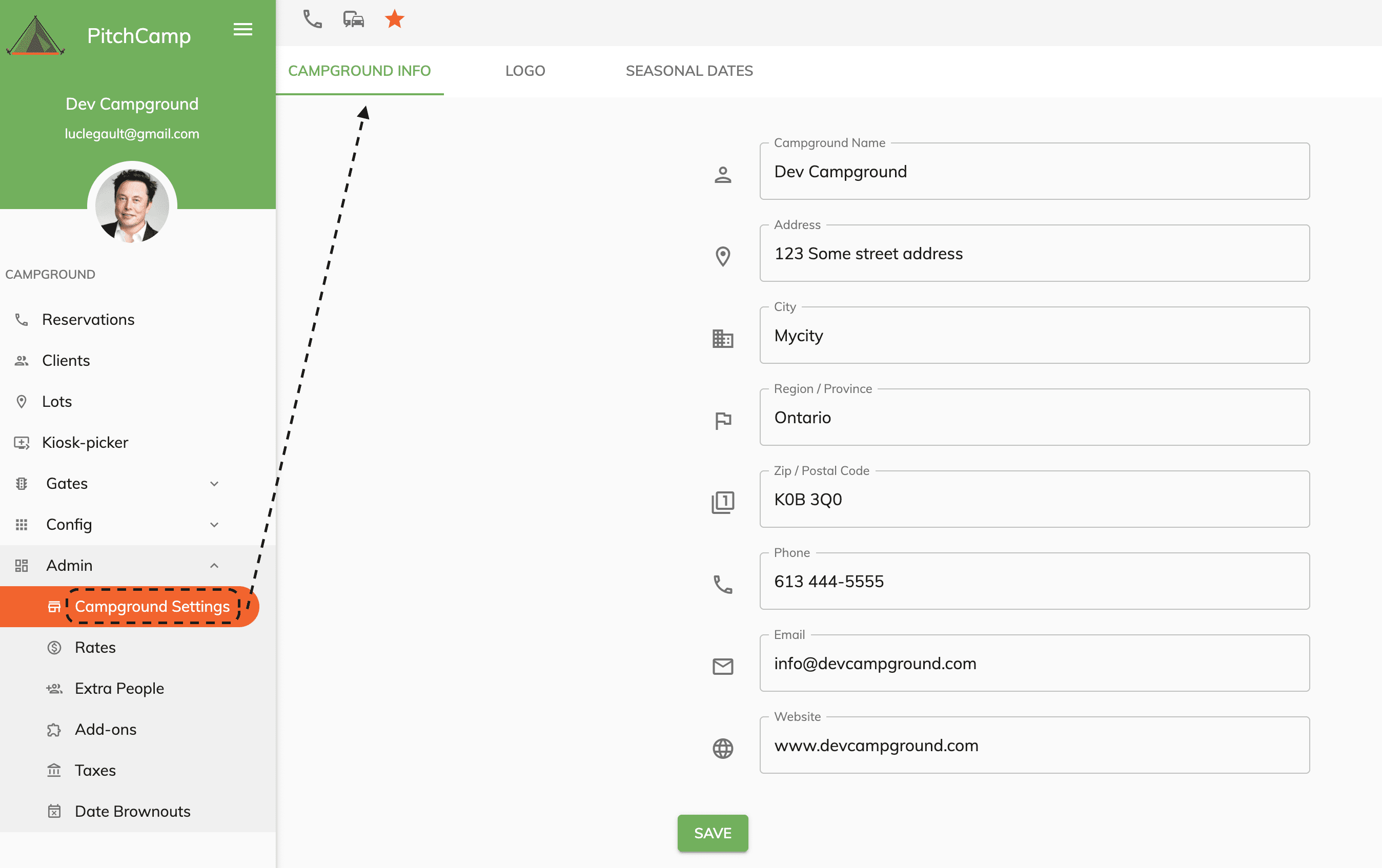Screen dimensions: 1382x868
Task: Click the person icon beside Campground Name
Action: (723, 174)
